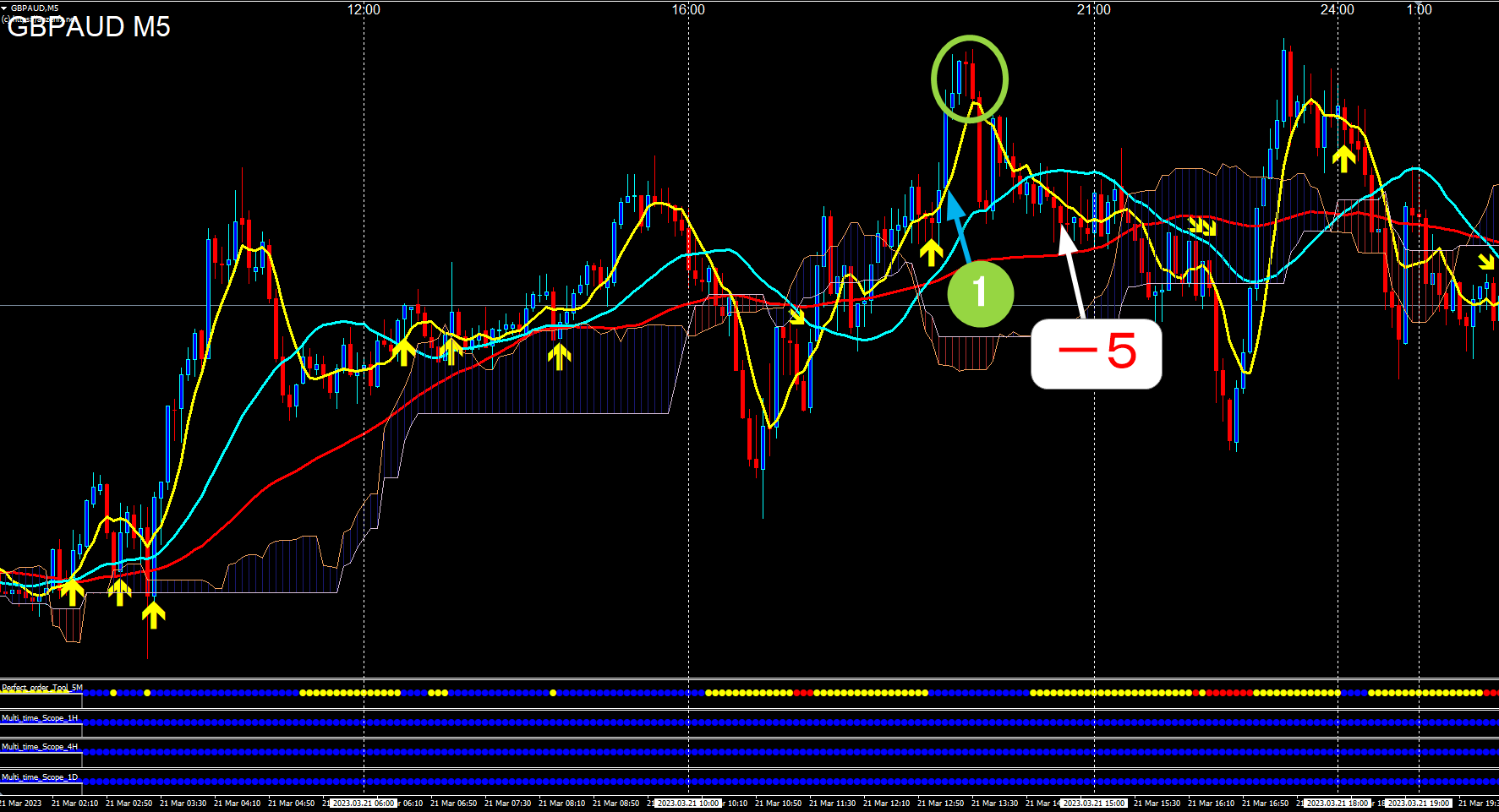Click the 2023.03.21 10:00 time marker
Image resolution: width=1499 pixels, height=812 pixels.
coord(688,804)
